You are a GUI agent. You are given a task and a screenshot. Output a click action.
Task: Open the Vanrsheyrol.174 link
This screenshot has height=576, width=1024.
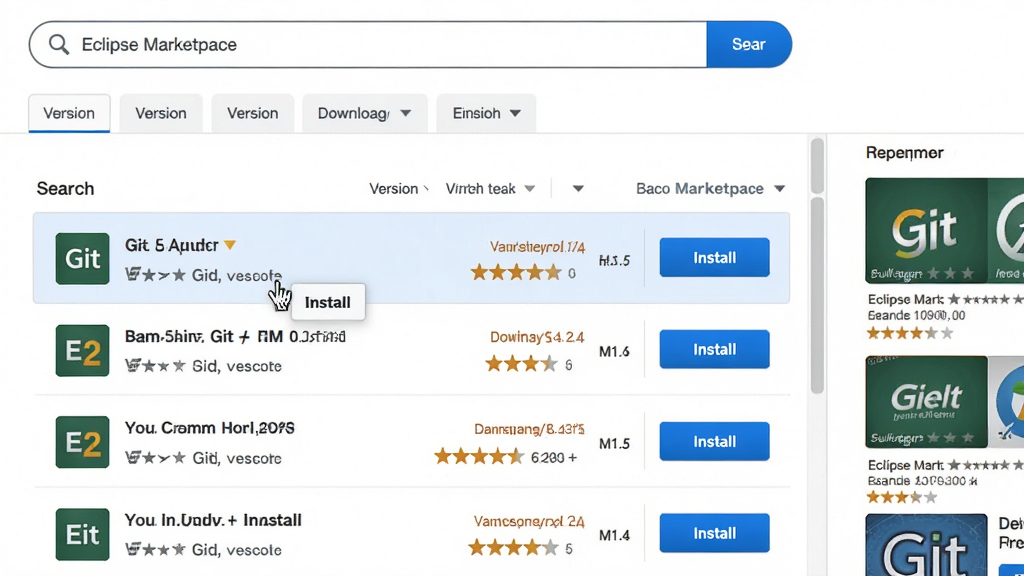(x=537, y=247)
